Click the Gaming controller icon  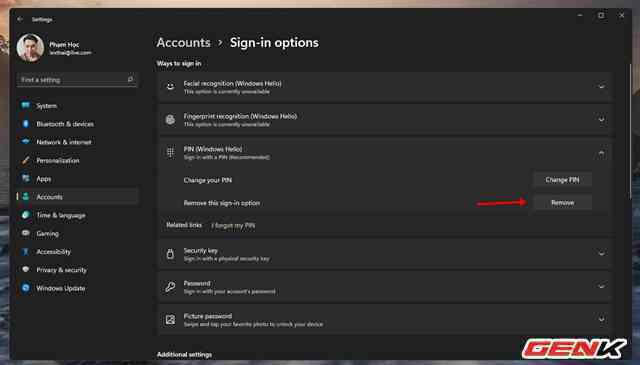[26, 233]
